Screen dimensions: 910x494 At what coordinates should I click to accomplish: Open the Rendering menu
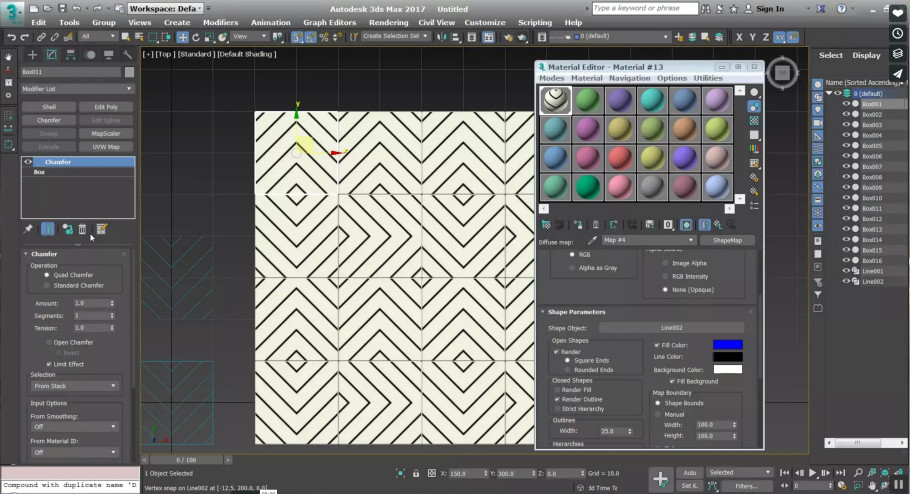coord(388,22)
